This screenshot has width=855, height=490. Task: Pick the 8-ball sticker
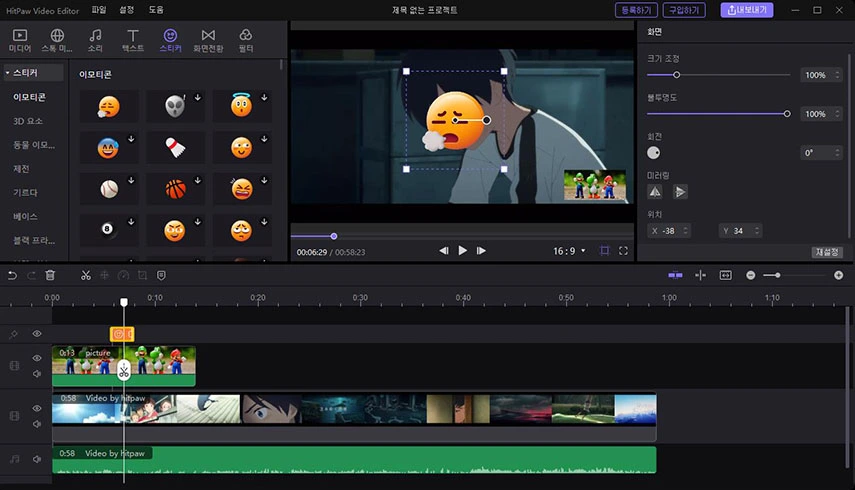(x=107, y=229)
